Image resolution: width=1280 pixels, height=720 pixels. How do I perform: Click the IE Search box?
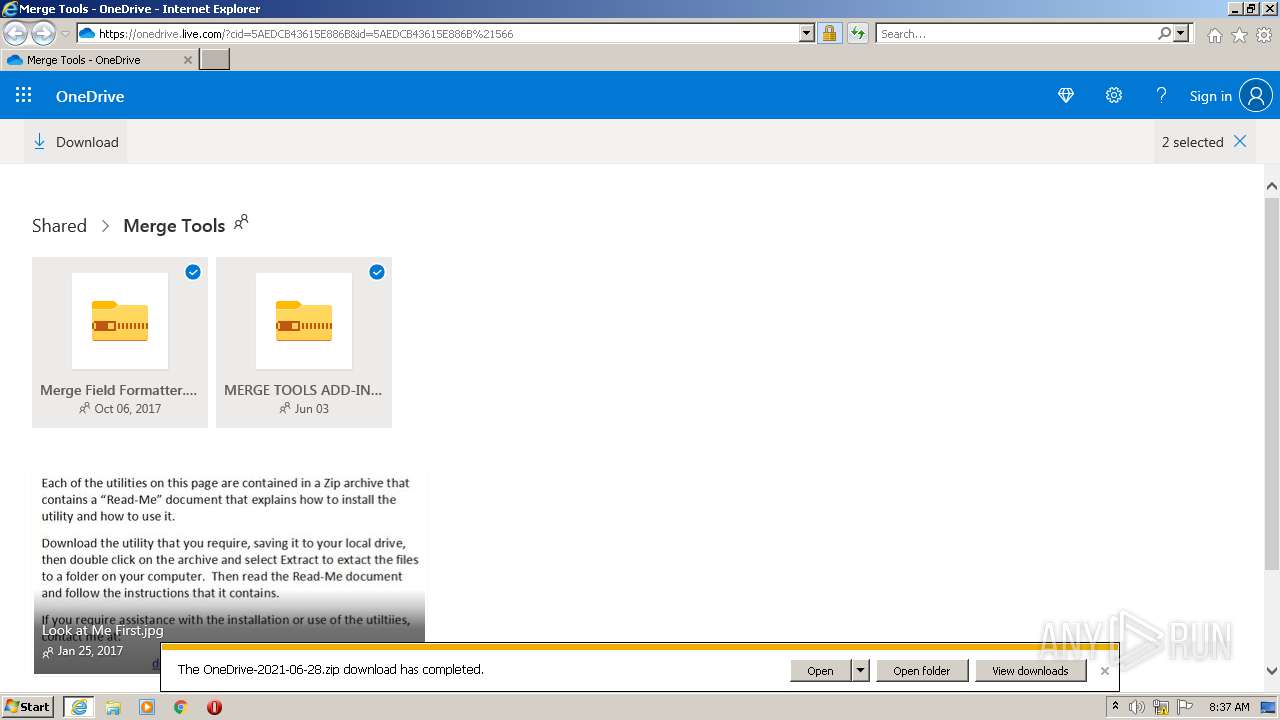(x=1016, y=33)
